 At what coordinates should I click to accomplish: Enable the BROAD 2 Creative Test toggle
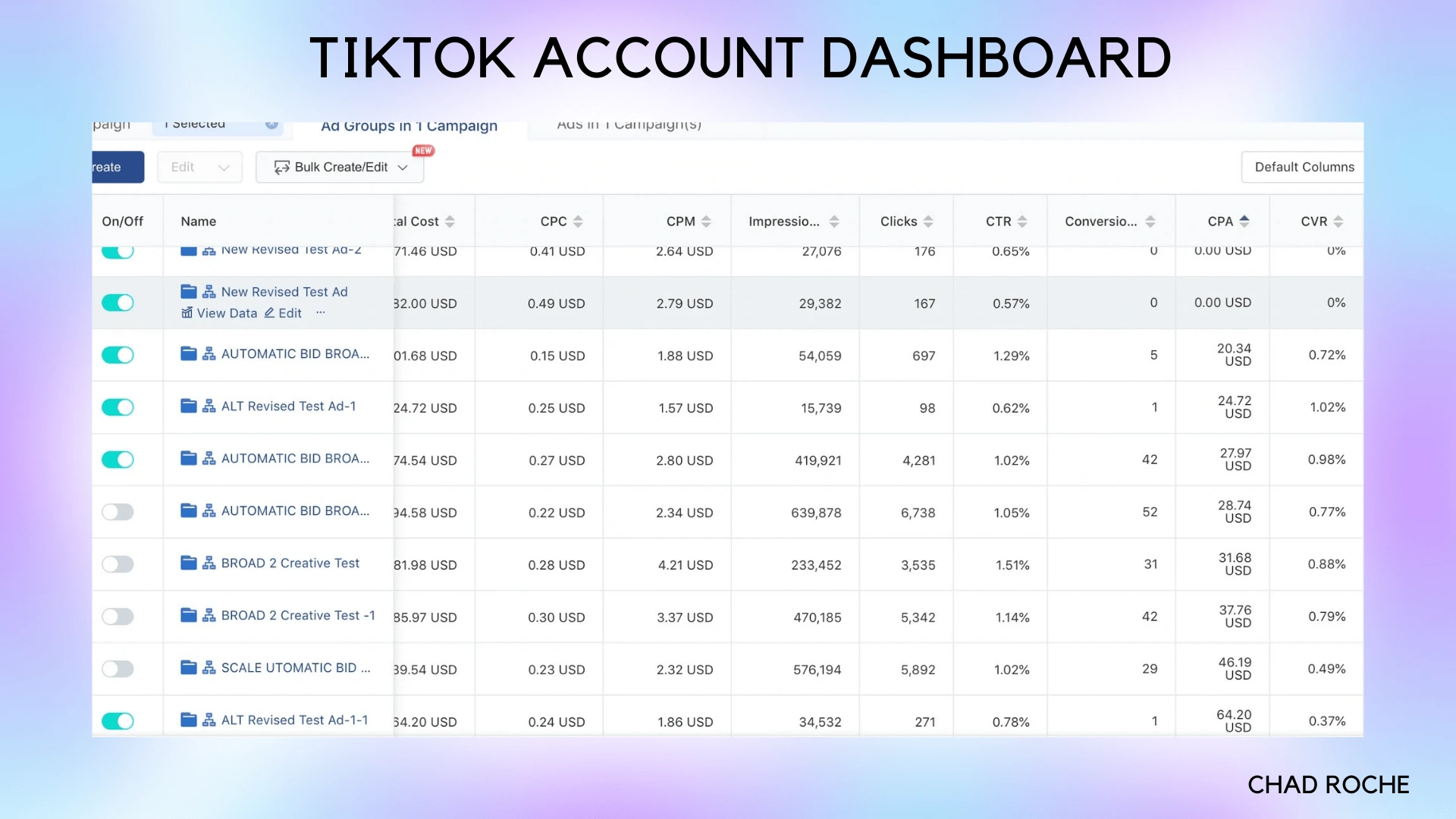(x=118, y=564)
